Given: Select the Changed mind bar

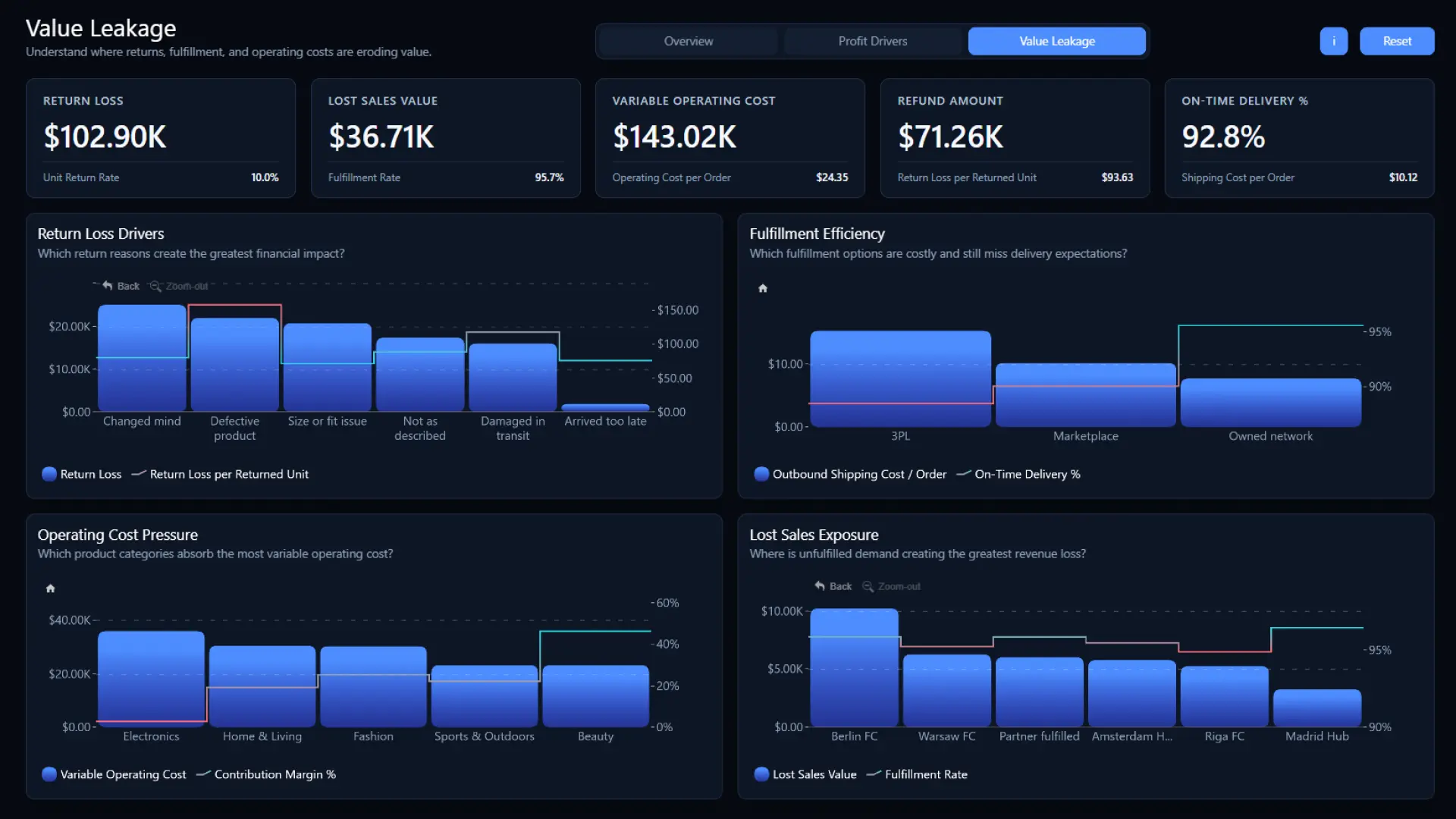Looking at the screenshot, I should point(142,358).
